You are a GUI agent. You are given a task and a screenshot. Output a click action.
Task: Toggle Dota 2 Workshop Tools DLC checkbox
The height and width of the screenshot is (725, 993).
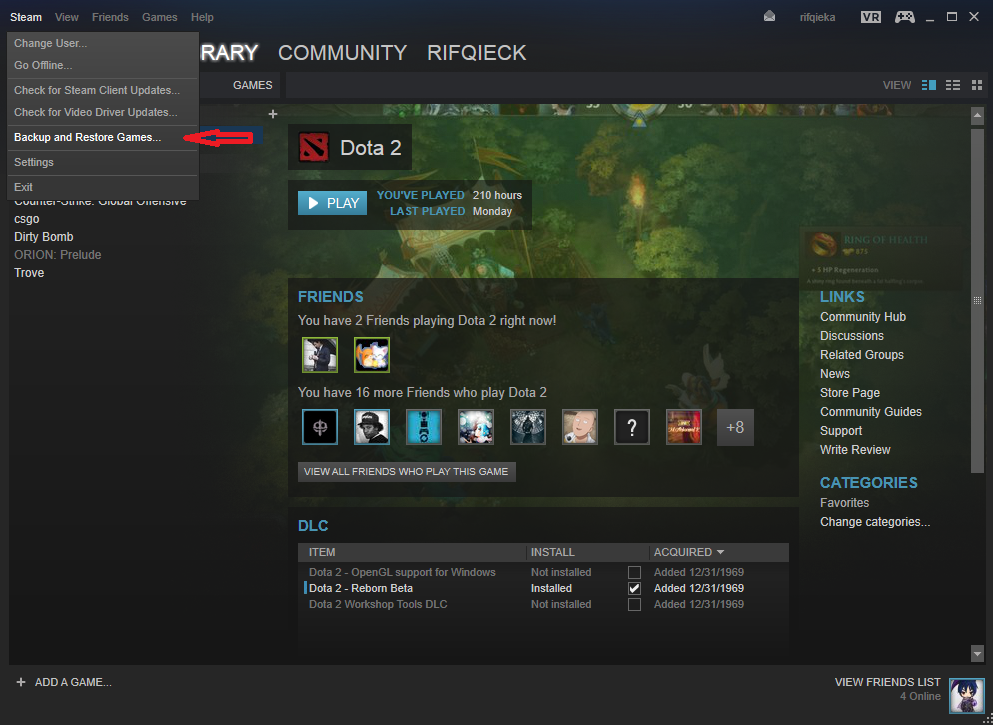coord(634,604)
